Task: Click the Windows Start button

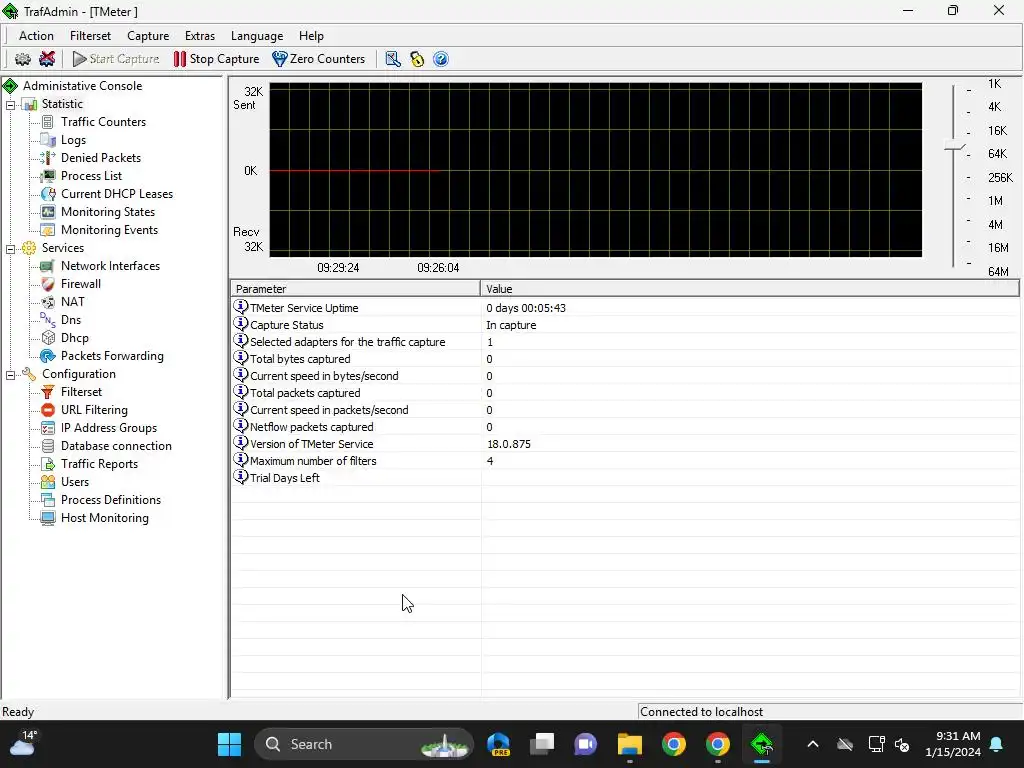Action: pos(229,744)
